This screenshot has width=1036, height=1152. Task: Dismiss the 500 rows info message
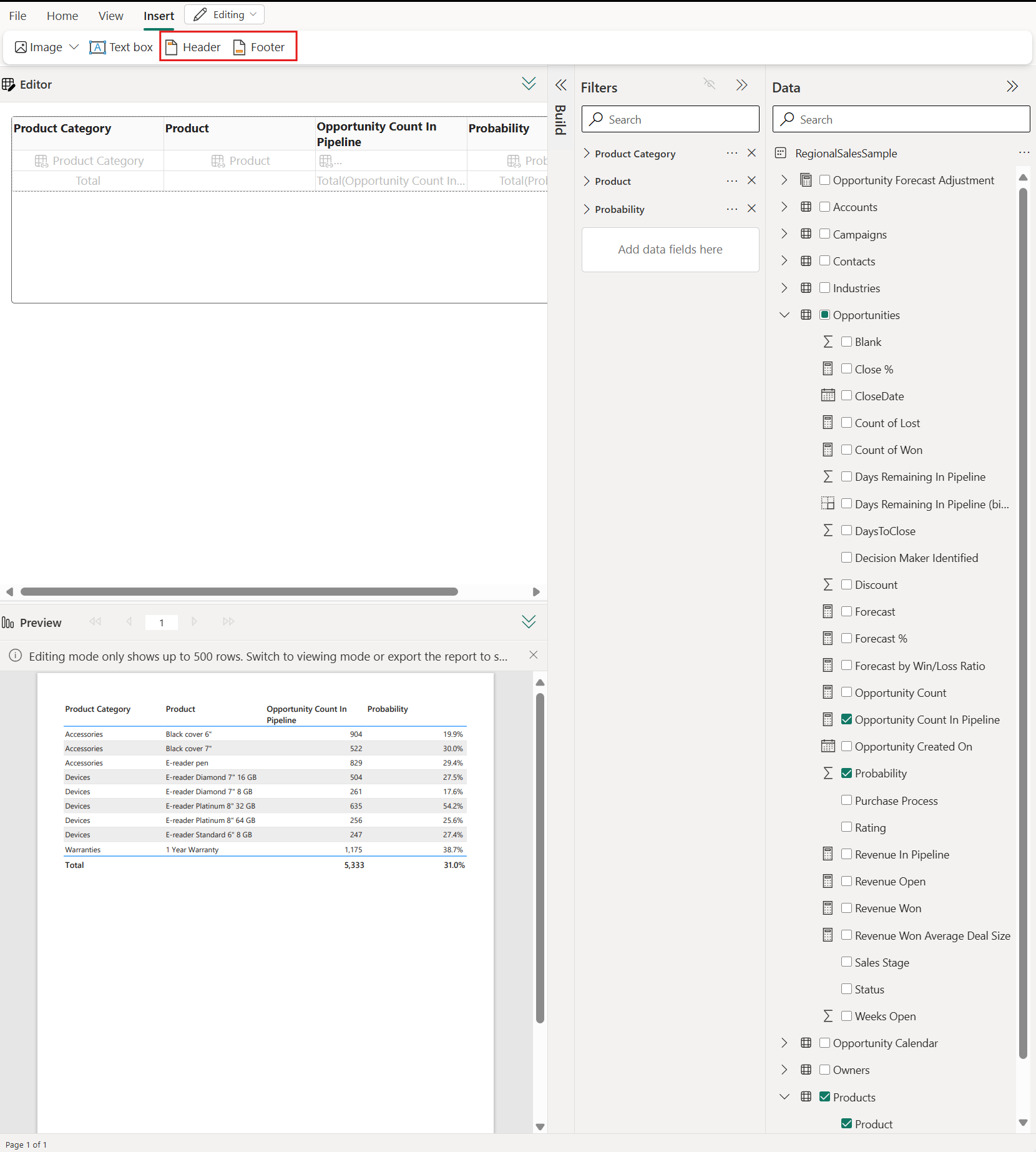533,655
